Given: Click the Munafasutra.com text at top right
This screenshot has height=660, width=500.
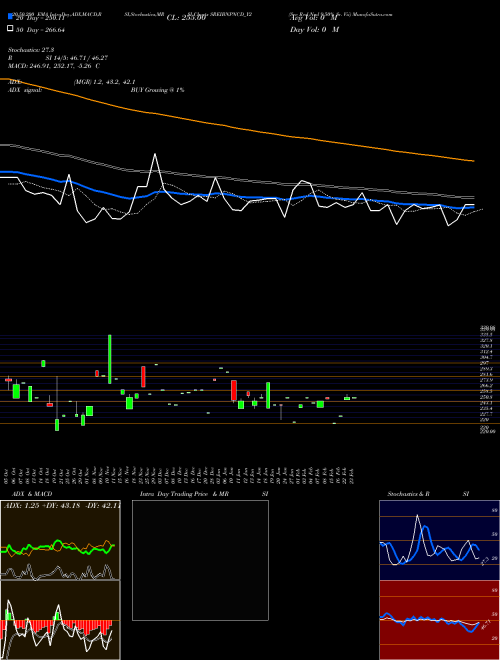Looking at the screenshot, I should pos(372,14).
